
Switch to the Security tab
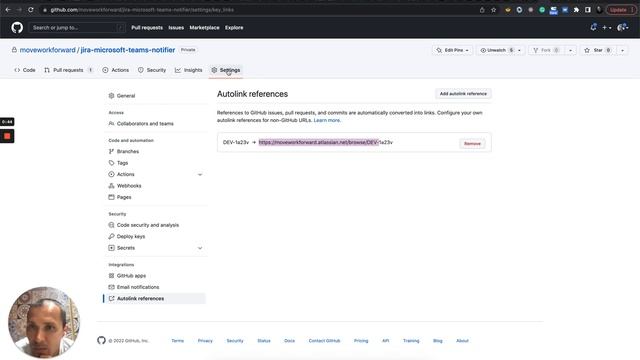[x=152, y=70]
